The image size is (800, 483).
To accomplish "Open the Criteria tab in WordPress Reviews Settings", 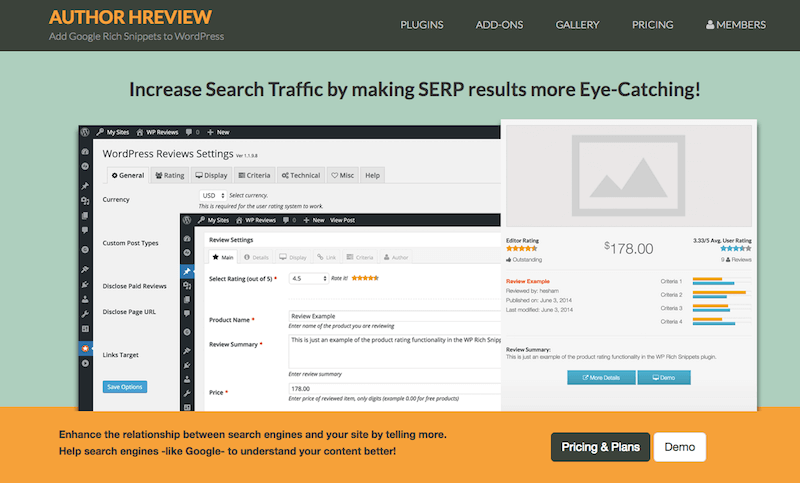I will pos(255,175).
